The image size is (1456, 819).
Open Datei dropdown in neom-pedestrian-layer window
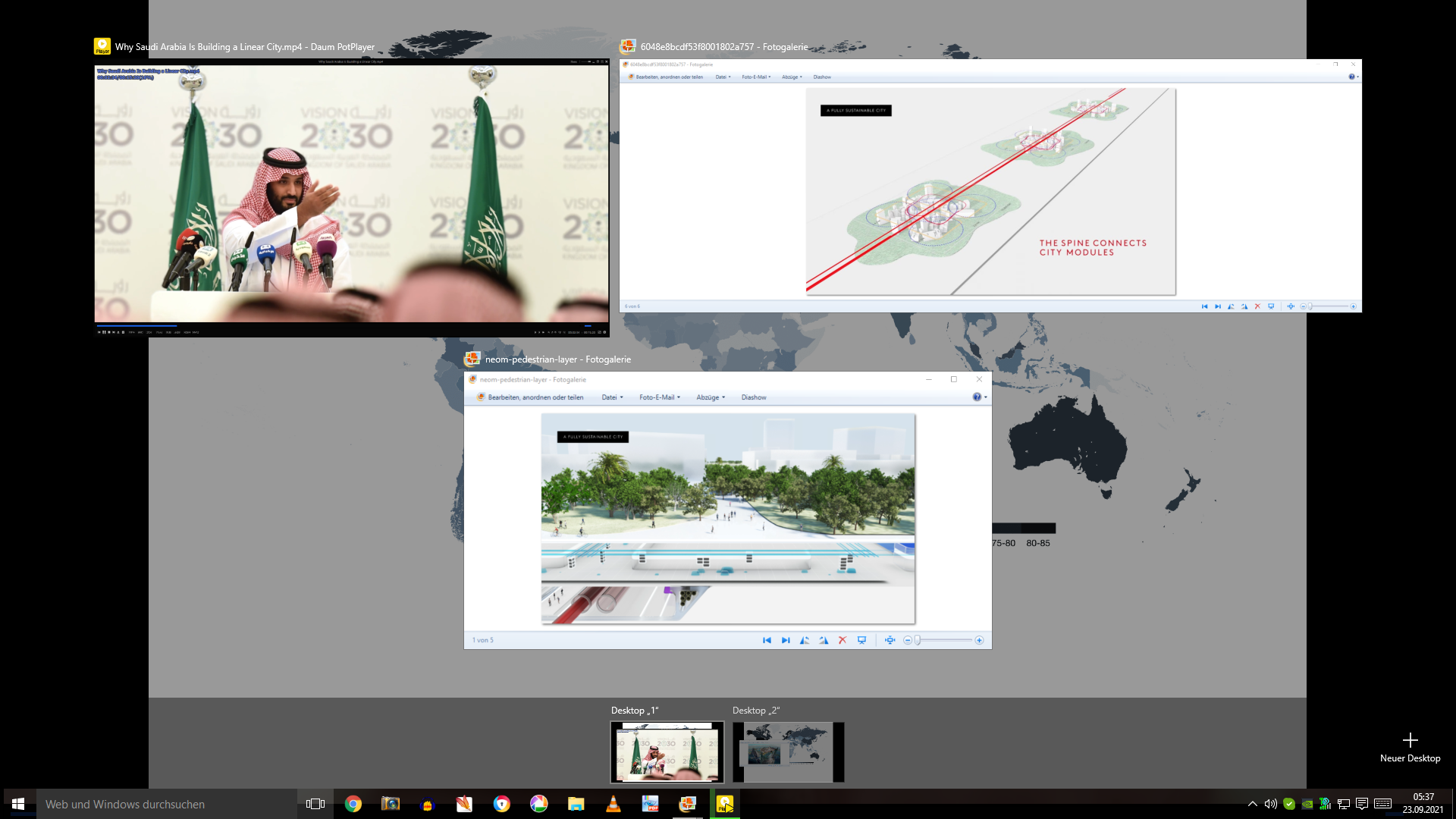pyautogui.click(x=612, y=397)
